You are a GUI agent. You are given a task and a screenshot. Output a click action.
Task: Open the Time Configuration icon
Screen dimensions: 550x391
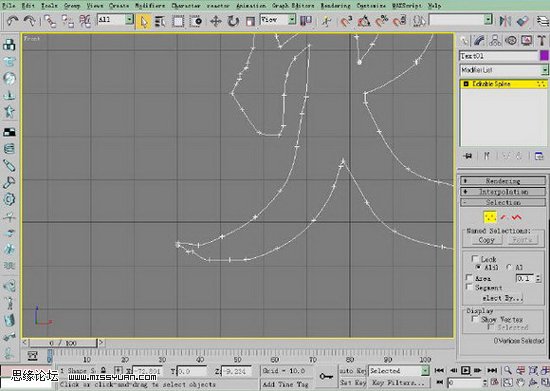coord(495,382)
